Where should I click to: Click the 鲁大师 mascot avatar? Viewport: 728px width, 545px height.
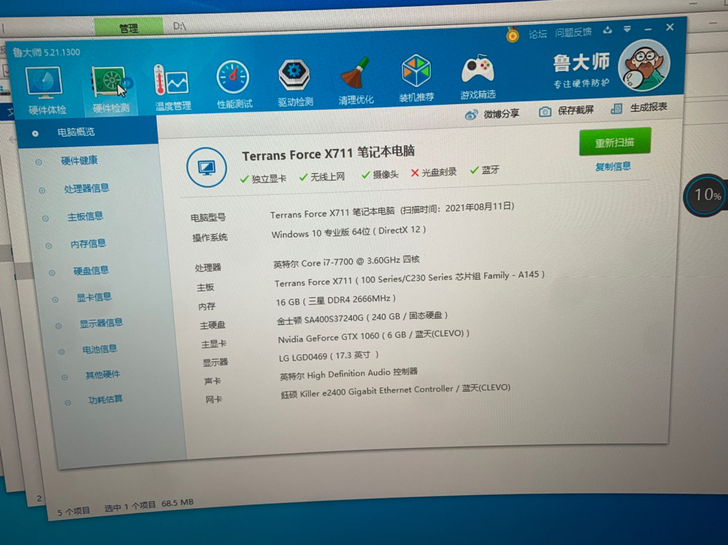tap(644, 65)
